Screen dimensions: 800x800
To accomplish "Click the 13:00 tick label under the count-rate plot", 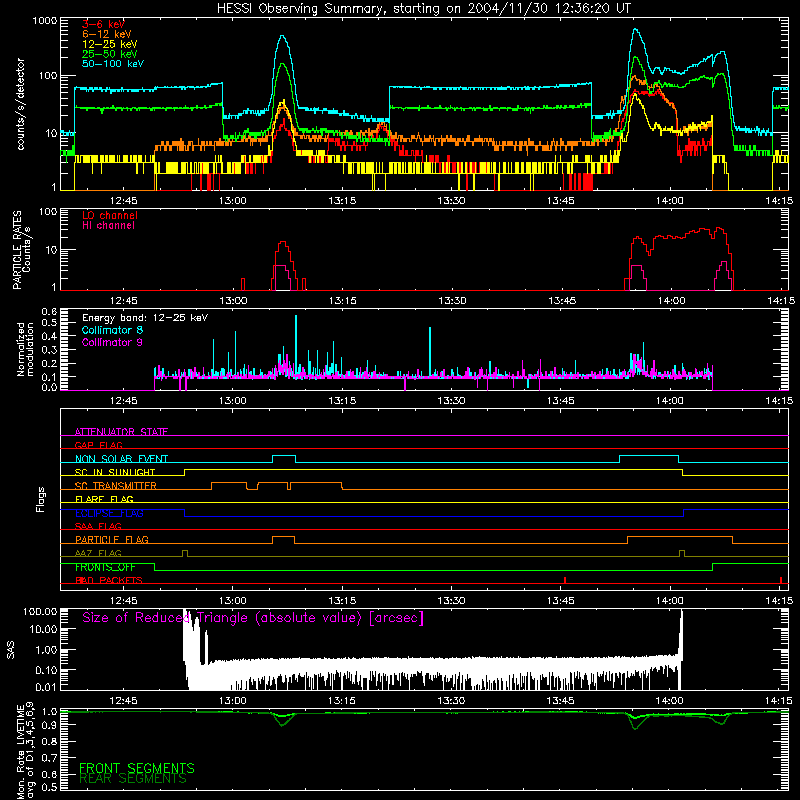I will 233,201.
